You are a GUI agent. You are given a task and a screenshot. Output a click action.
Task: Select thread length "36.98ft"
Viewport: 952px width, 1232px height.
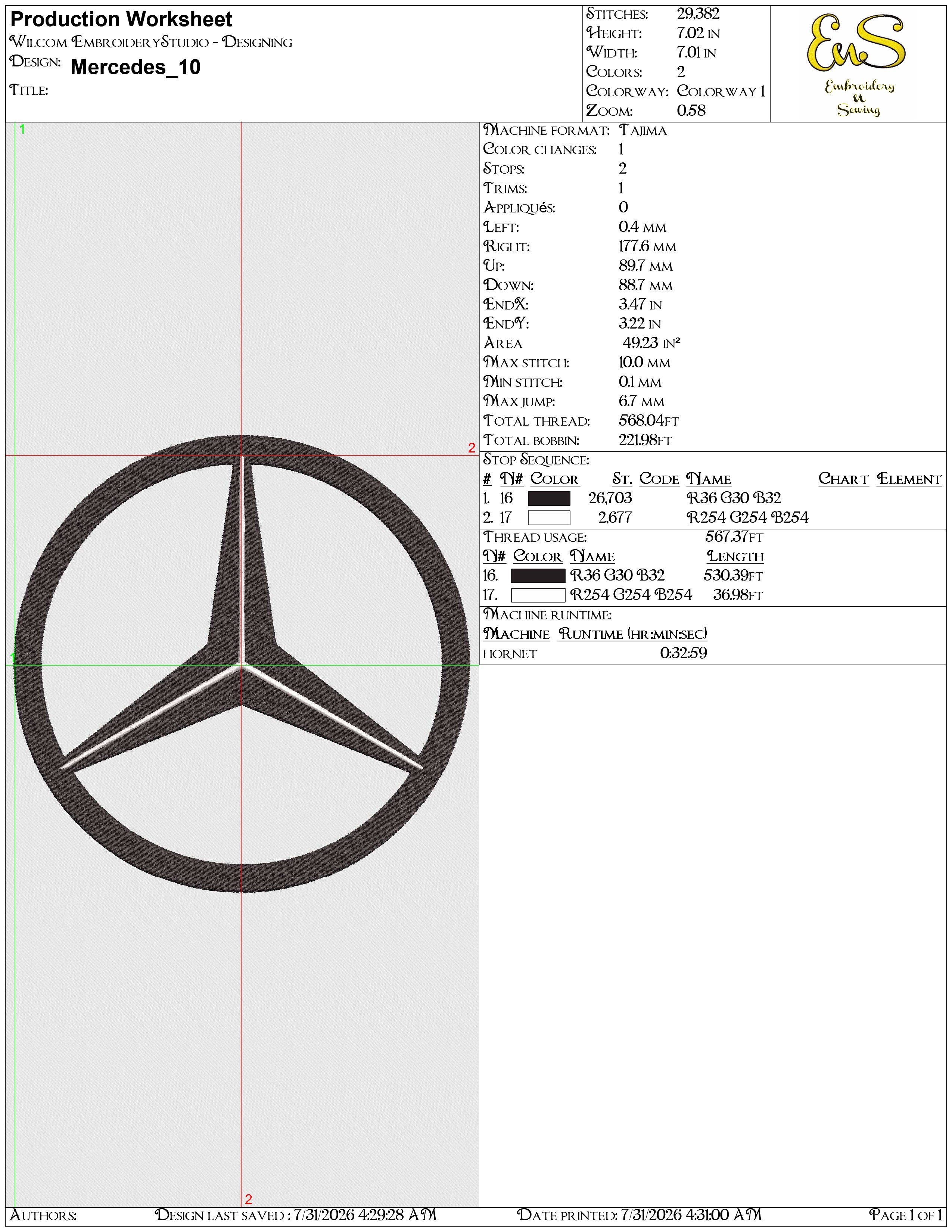738,595
